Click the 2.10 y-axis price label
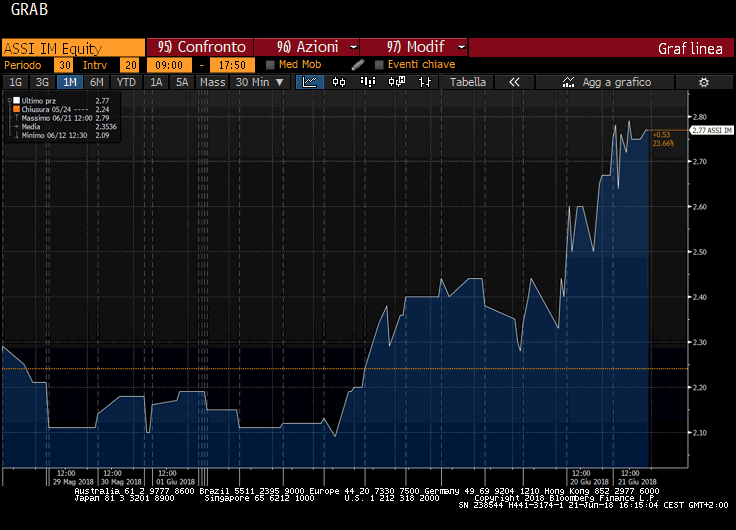The width and height of the screenshot is (736, 530). (699, 433)
